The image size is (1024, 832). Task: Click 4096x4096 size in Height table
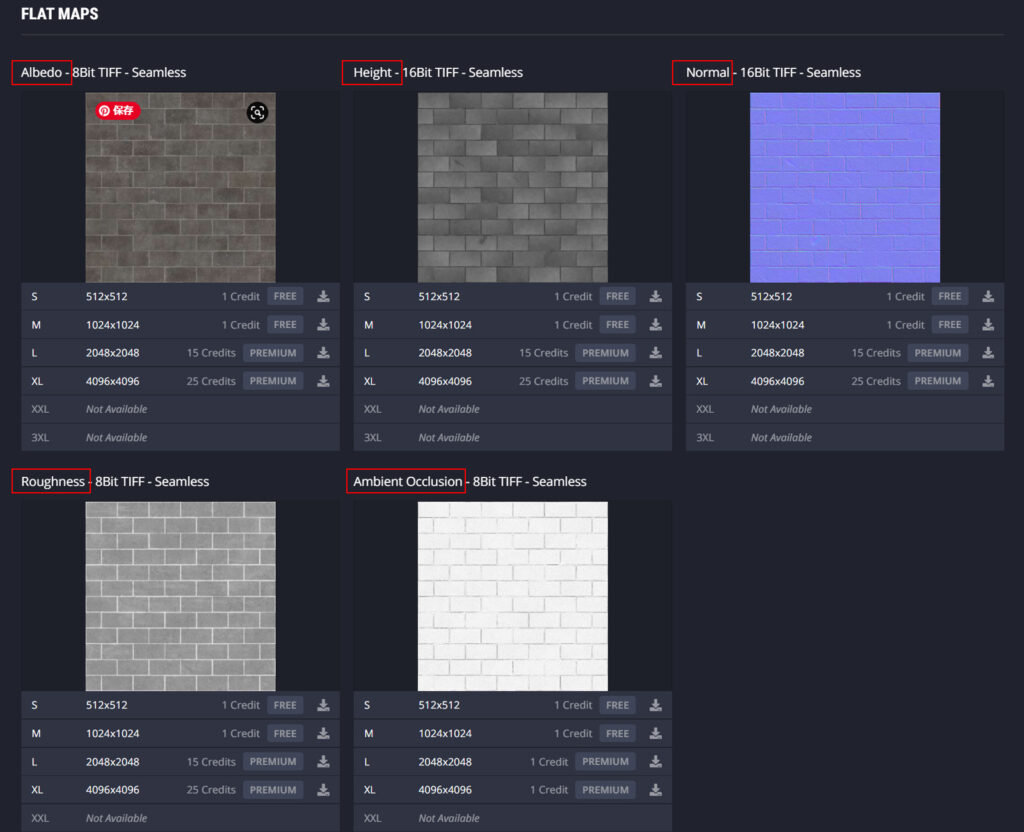point(445,381)
